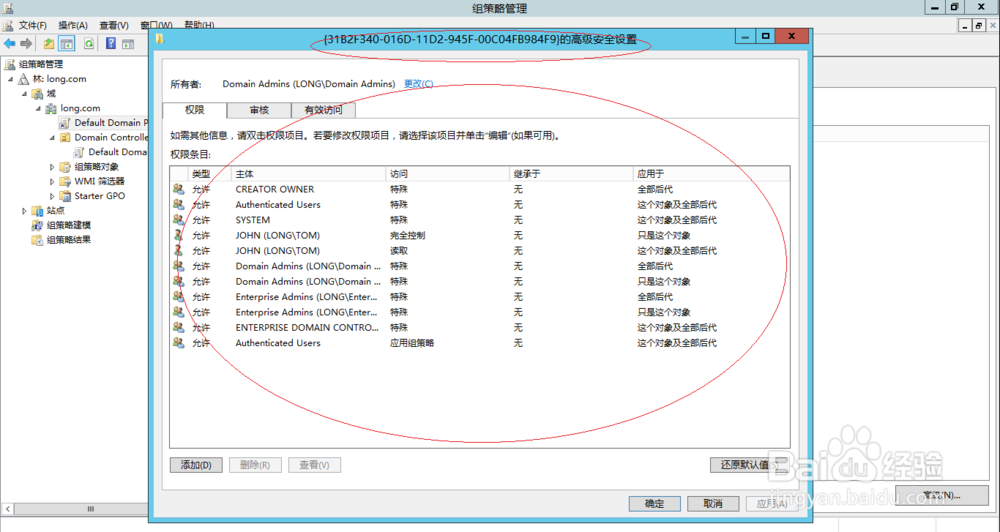Sort by the 访问 column header
The image size is (1000, 532).
(448, 174)
